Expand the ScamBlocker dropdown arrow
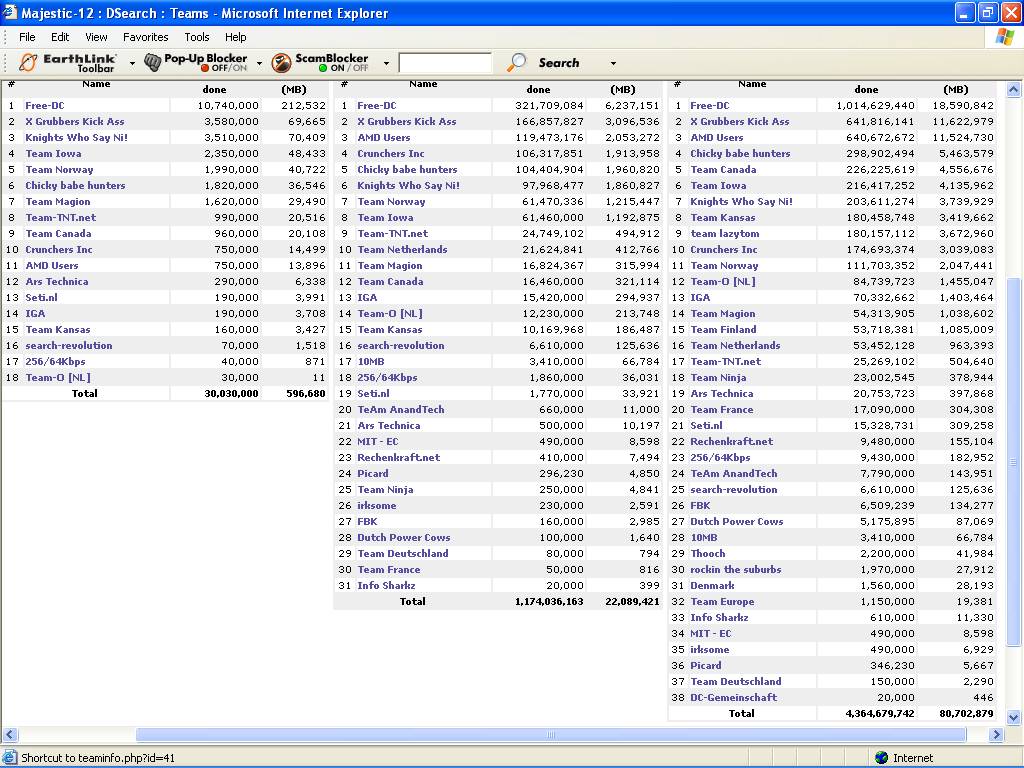Viewport: 1024px width, 768px height. pyautogui.click(x=387, y=63)
